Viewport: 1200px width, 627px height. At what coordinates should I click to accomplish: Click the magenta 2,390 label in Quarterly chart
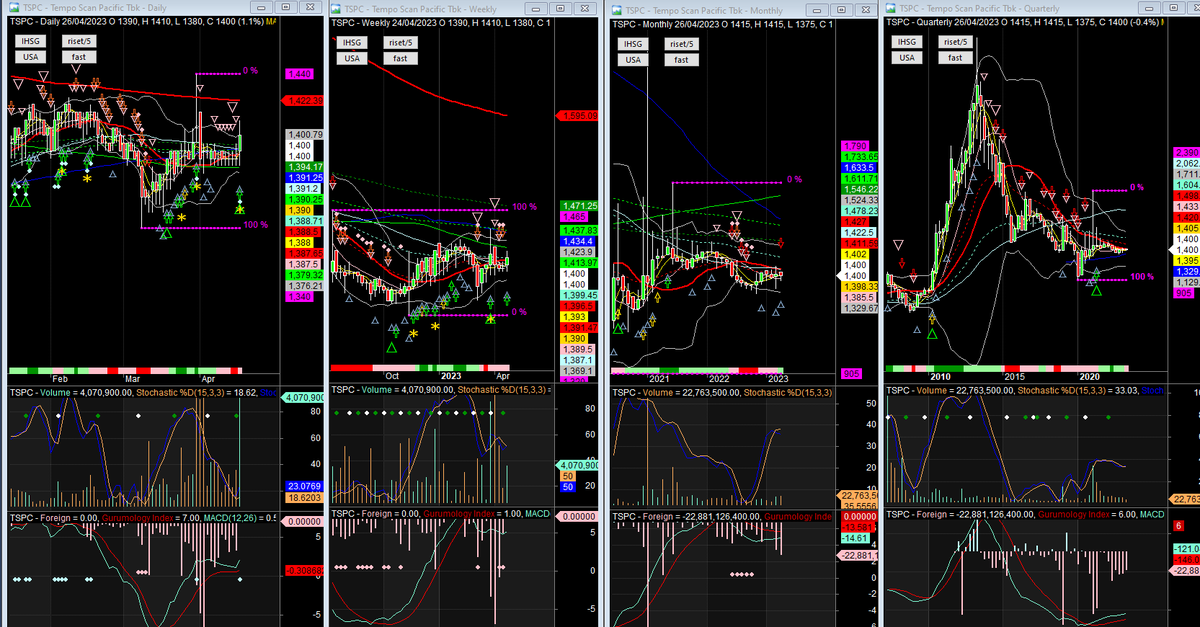coord(1185,152)
